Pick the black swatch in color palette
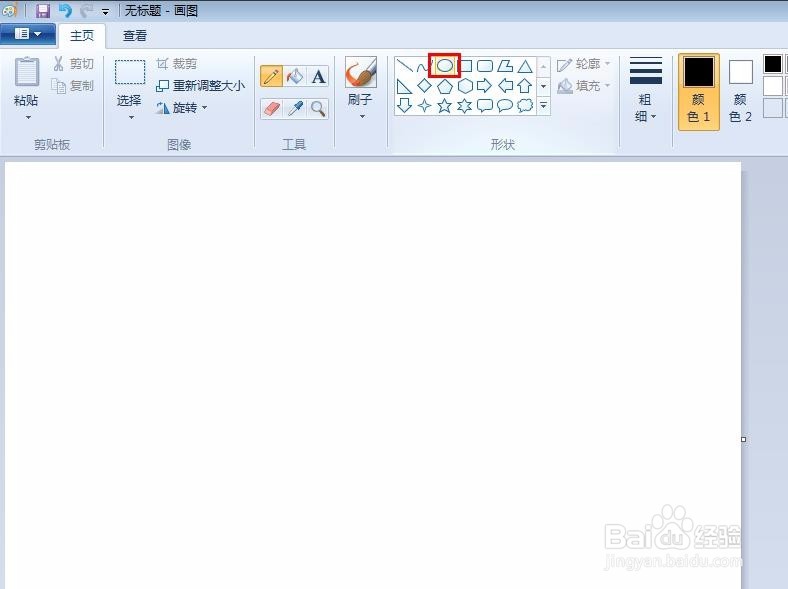The width and height of the screenshot is (788, 589). coord(772,64)
